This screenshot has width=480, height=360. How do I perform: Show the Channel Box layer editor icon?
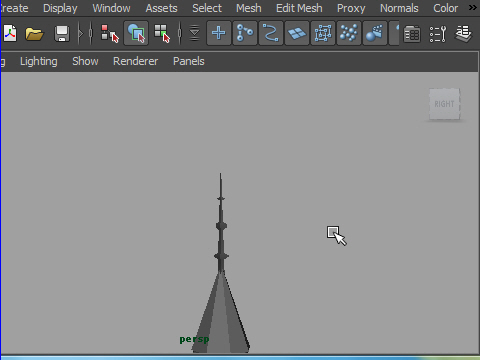point(464,34)
